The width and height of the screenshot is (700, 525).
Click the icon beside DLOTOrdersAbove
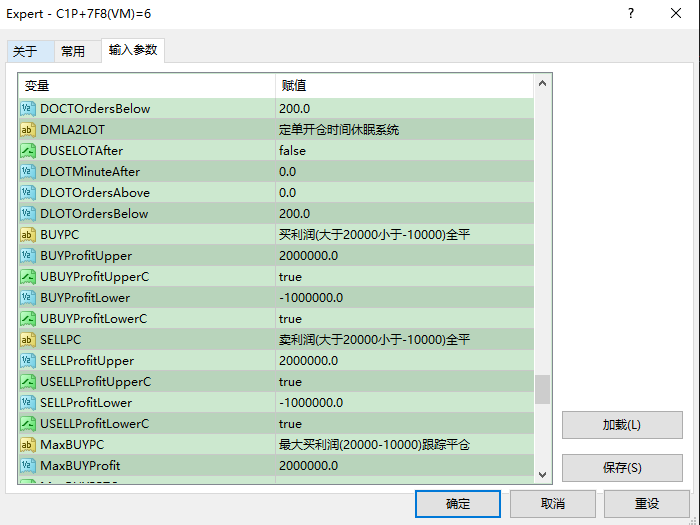click(x=28, y=192)
